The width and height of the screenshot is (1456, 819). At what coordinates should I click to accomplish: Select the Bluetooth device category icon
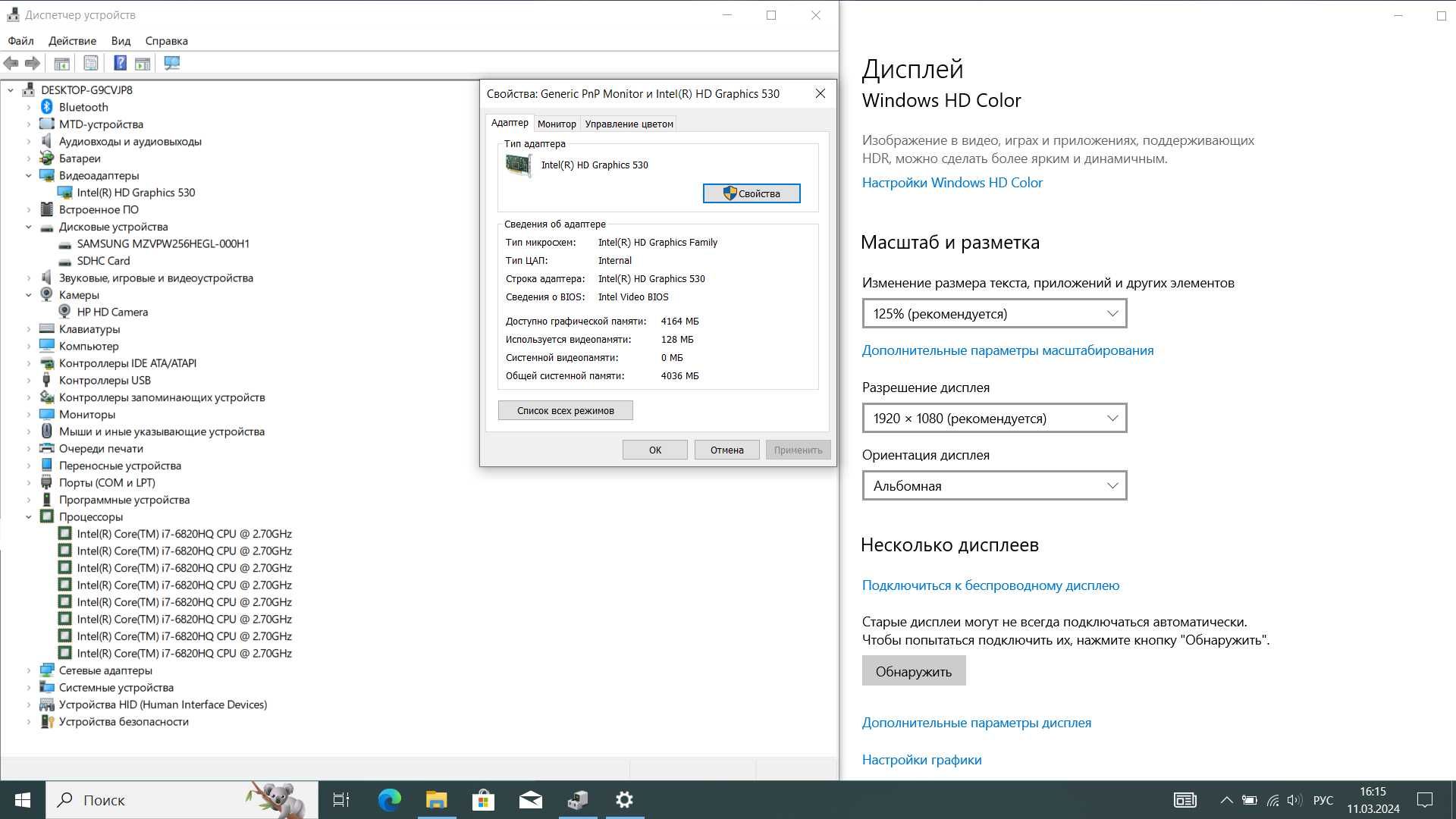click(47, 107)
